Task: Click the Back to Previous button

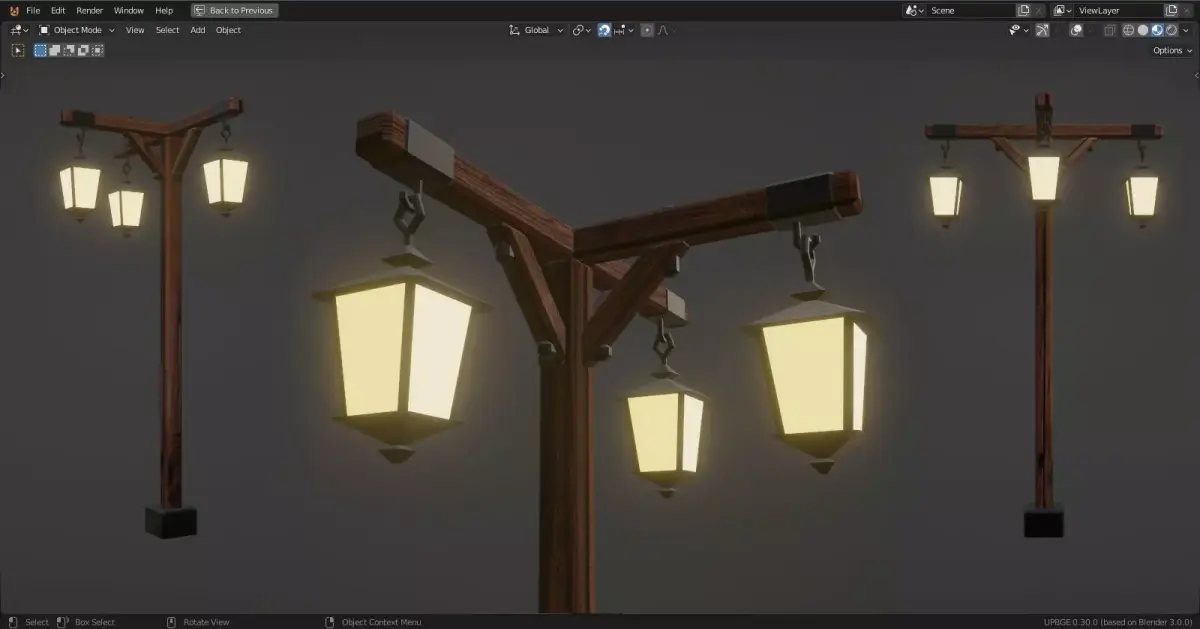Action: click(x=235, y=10)
